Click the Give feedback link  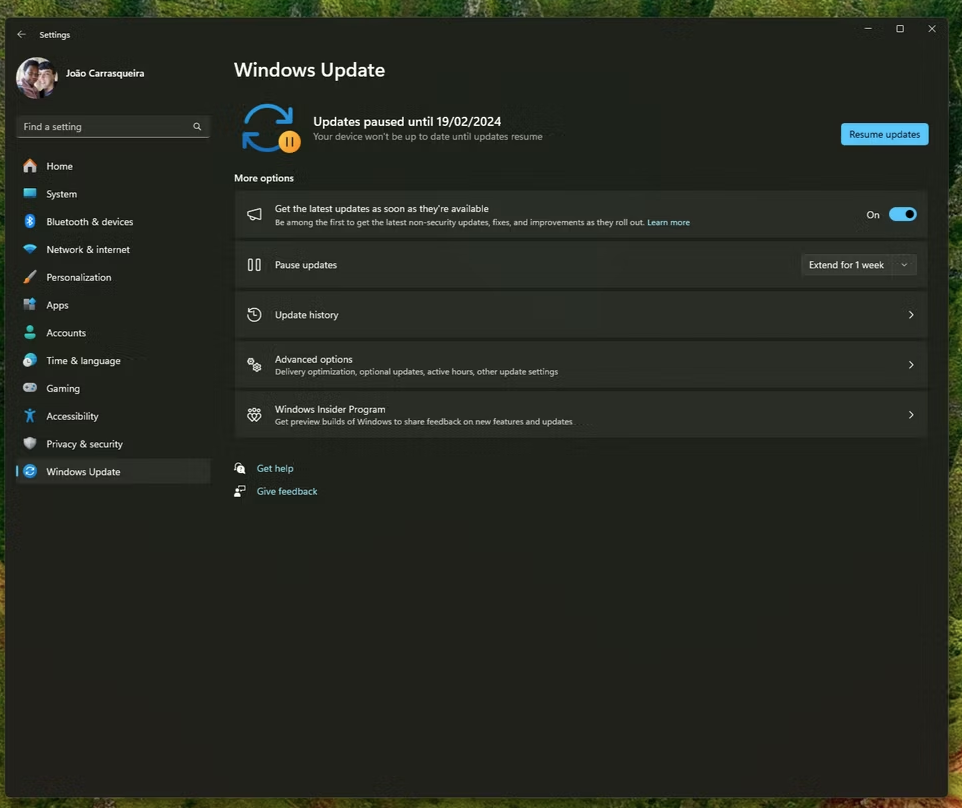[x=287, y=492]
